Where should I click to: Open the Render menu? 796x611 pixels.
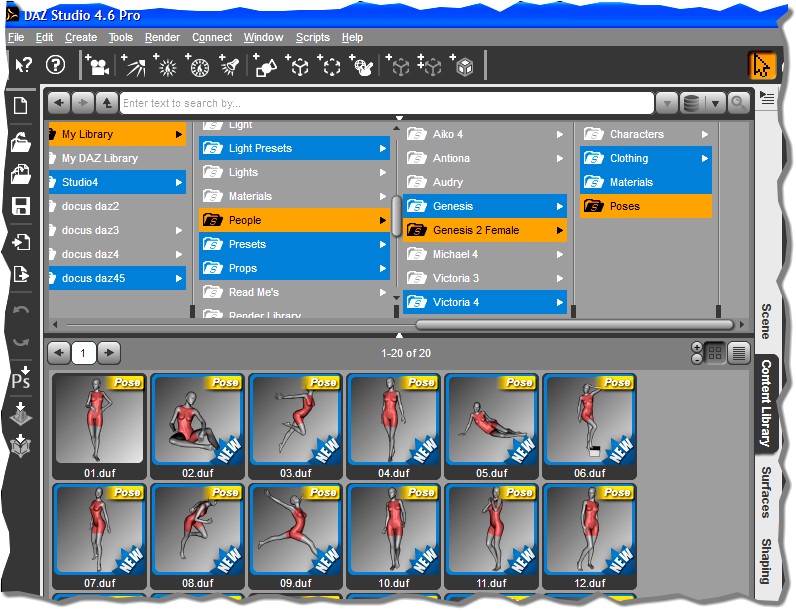coord(162,38)
